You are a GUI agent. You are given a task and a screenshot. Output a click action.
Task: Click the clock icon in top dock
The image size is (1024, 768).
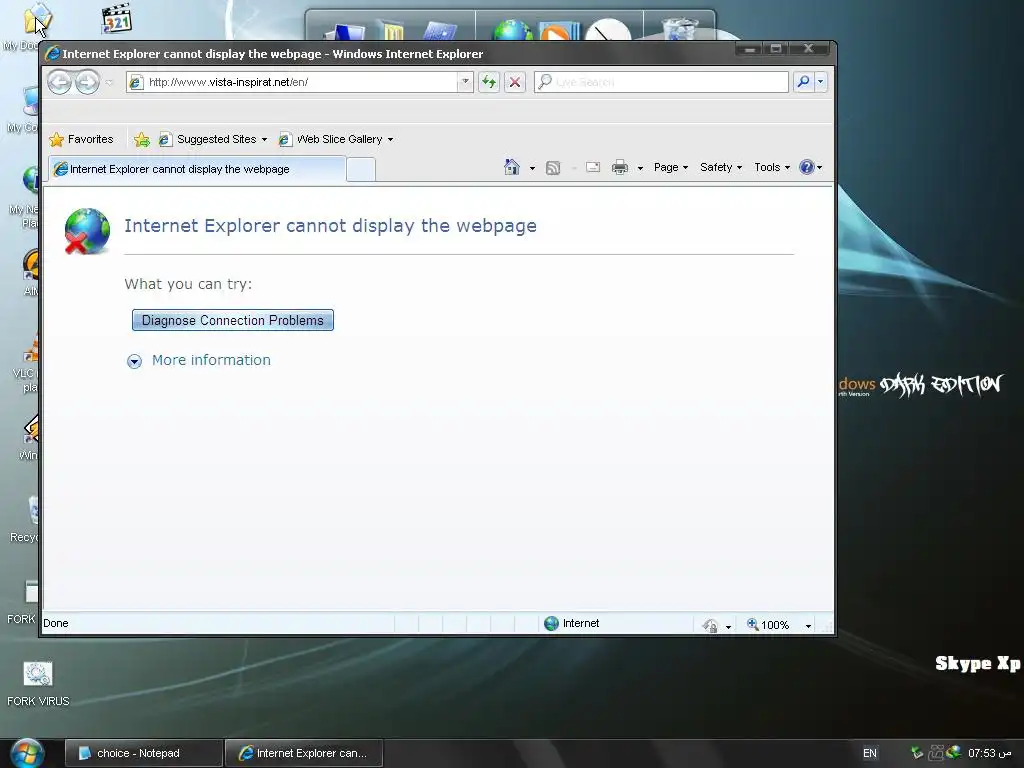608,30
